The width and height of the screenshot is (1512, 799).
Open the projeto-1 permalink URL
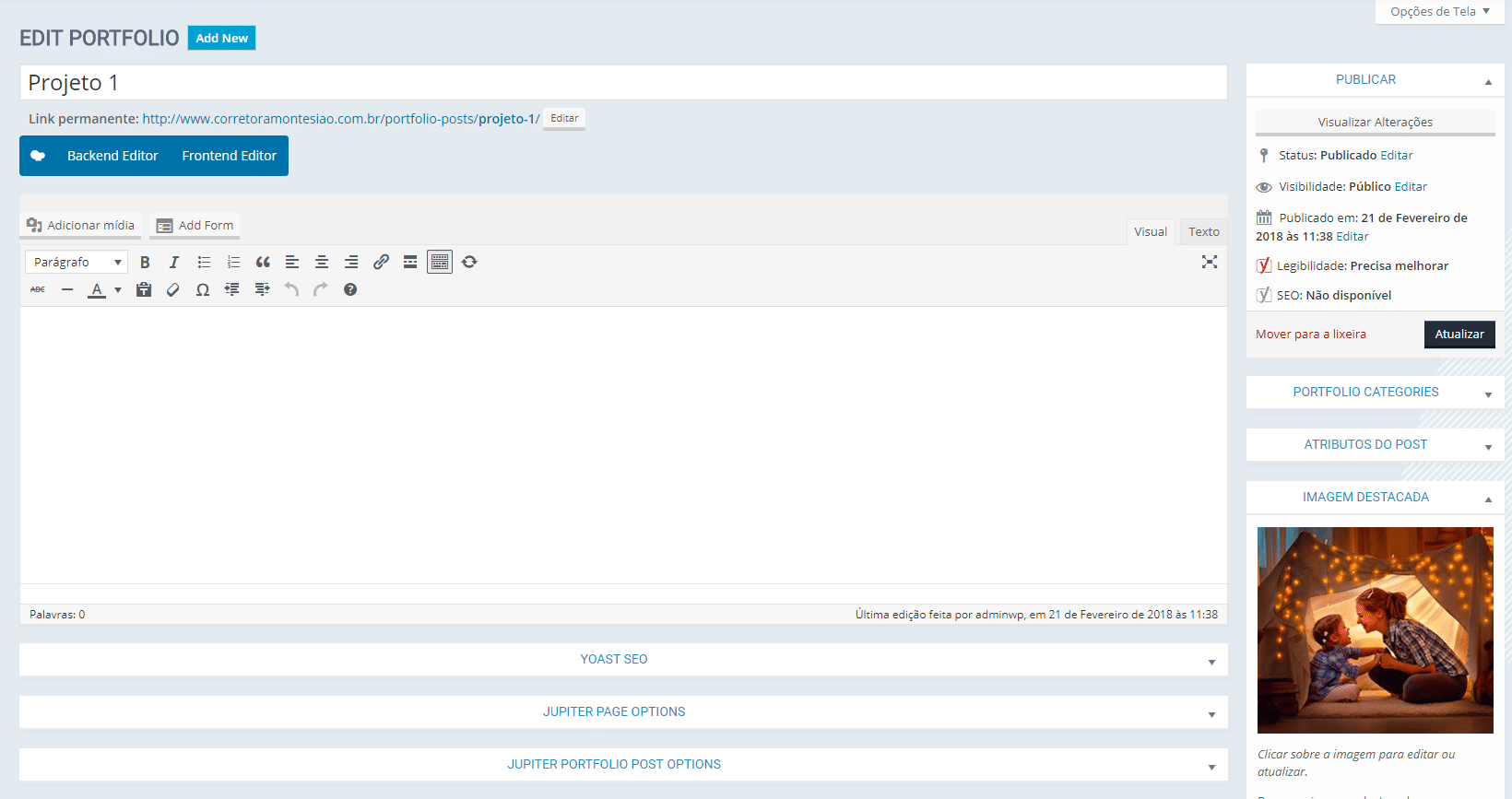tap(341, 119)
